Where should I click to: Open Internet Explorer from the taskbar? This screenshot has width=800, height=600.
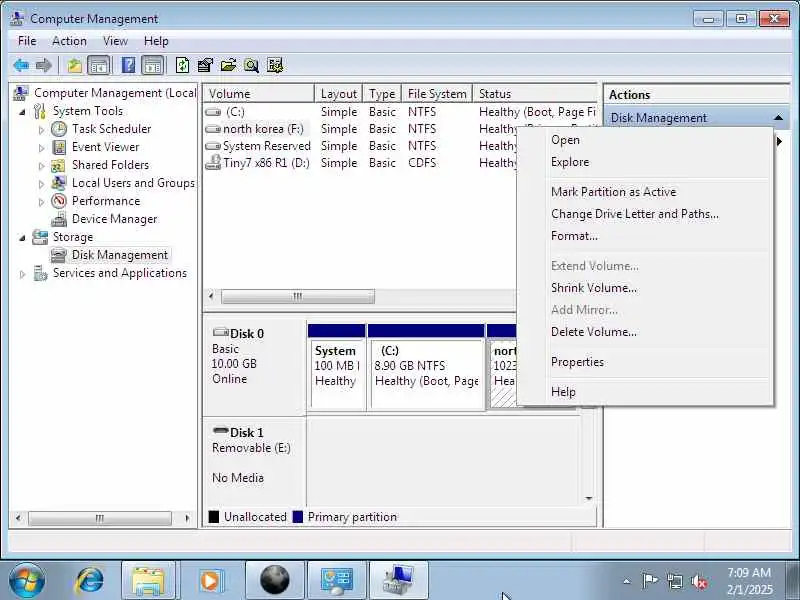(x=89, y=580)
